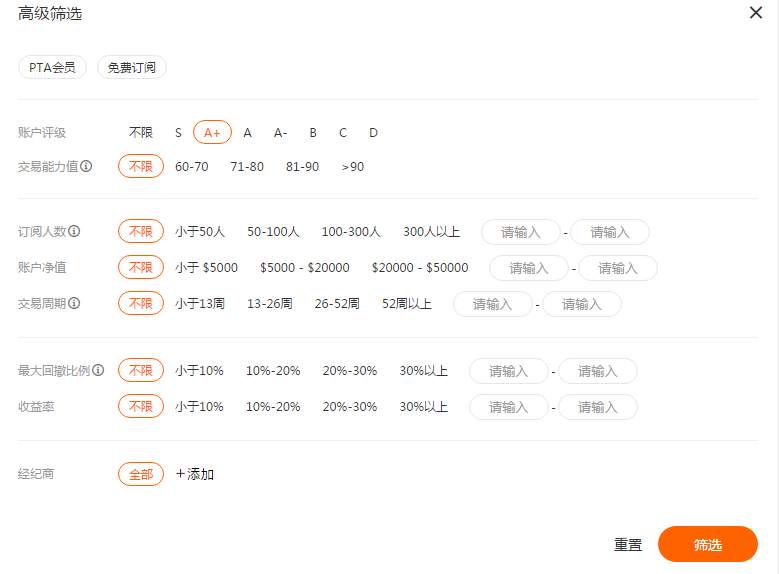779x574 pixels.
Task: Select 不限 for 账户净值
Action: pos(141,267)
